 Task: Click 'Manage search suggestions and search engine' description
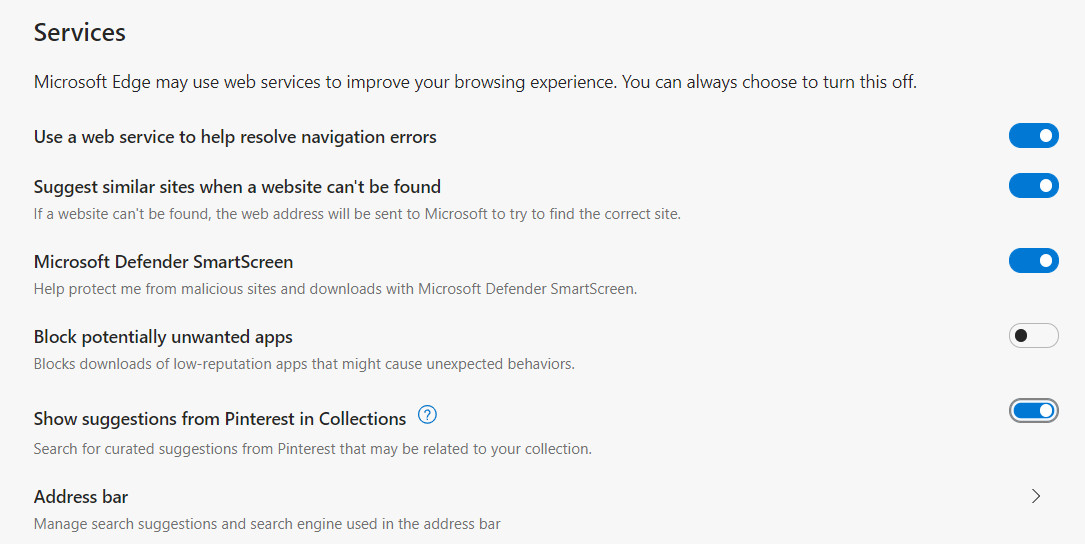tap(267, 524)
